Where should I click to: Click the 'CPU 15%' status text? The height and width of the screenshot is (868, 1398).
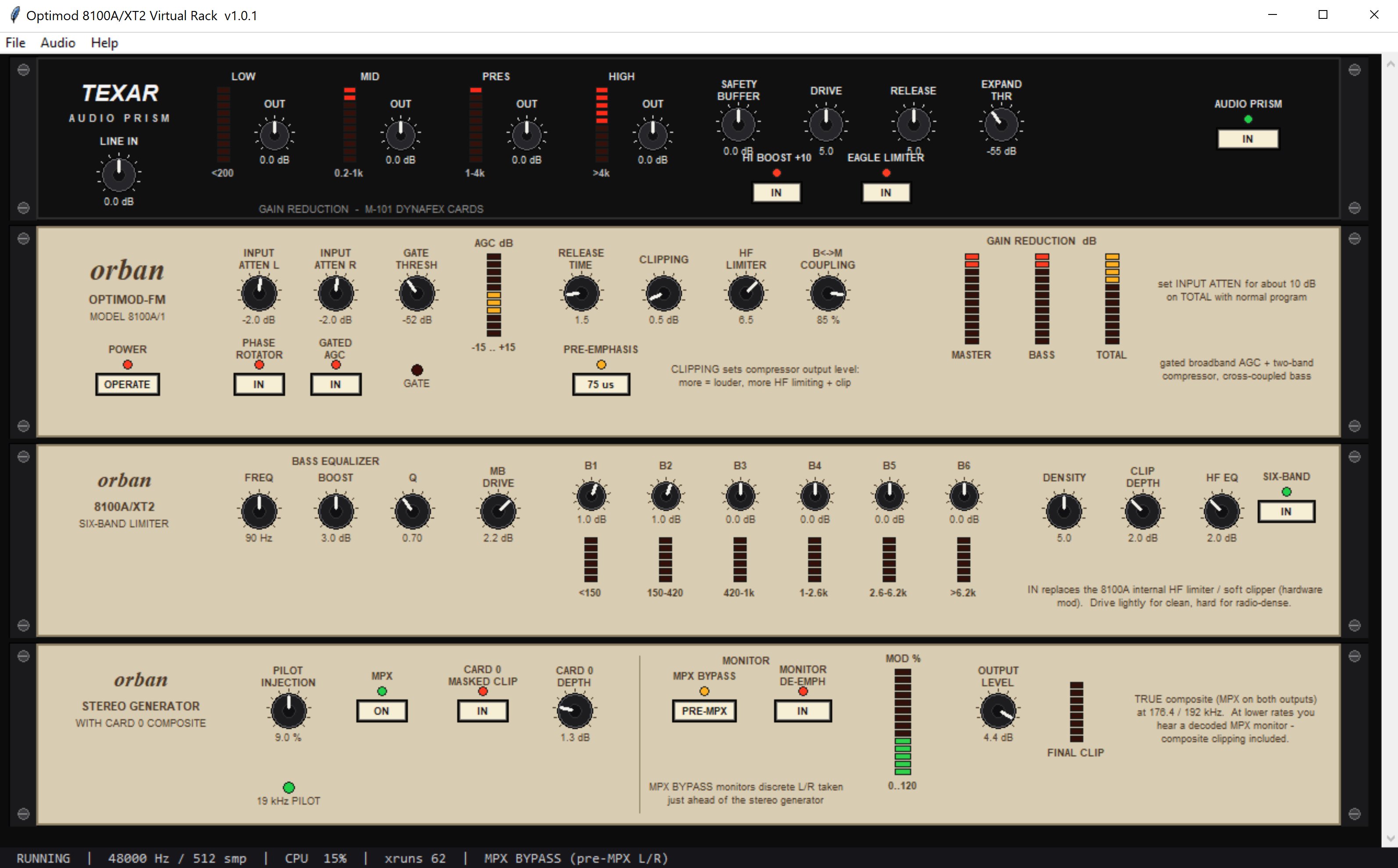tap(316, 858)
